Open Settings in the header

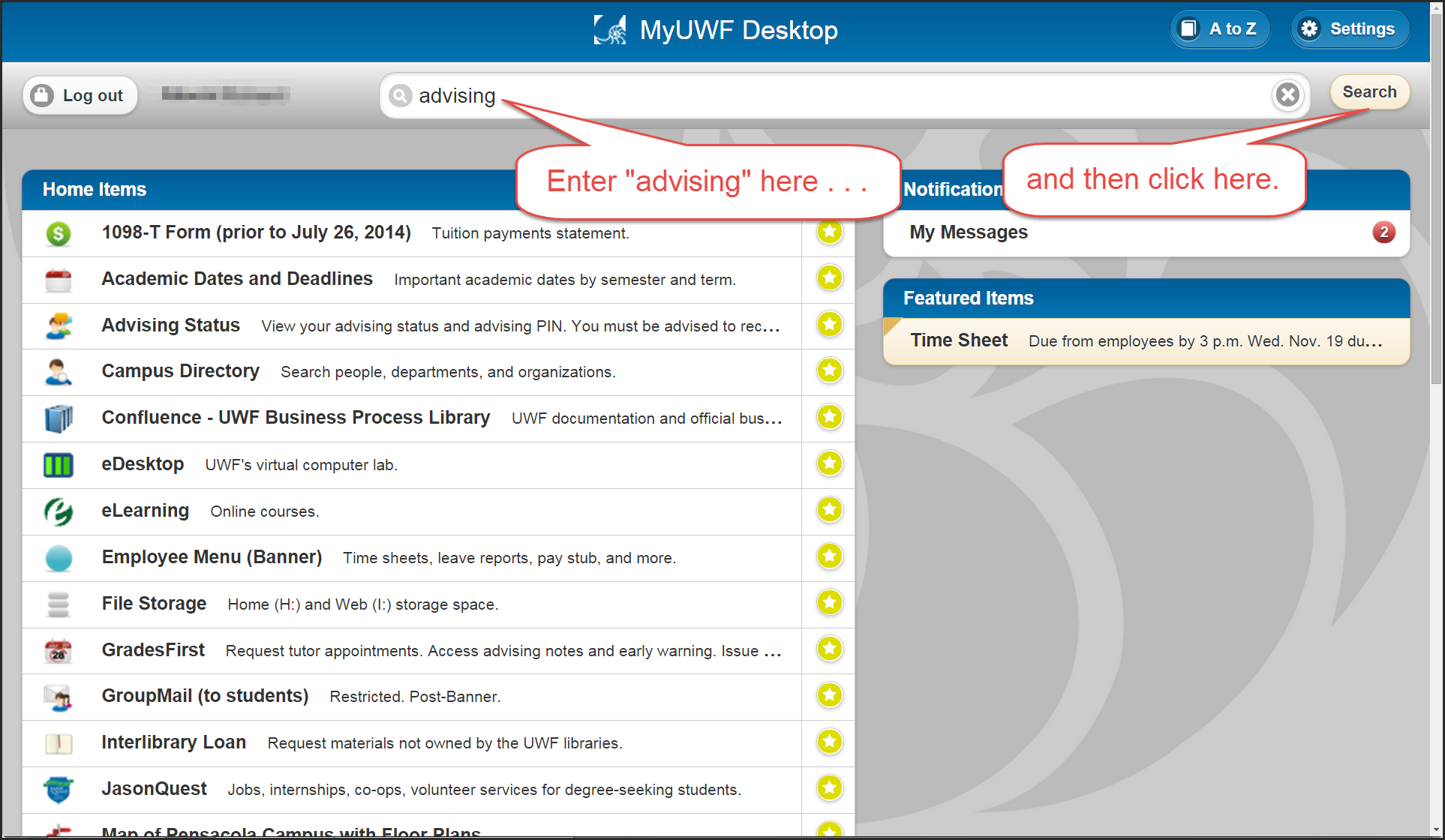[1350, 29]
